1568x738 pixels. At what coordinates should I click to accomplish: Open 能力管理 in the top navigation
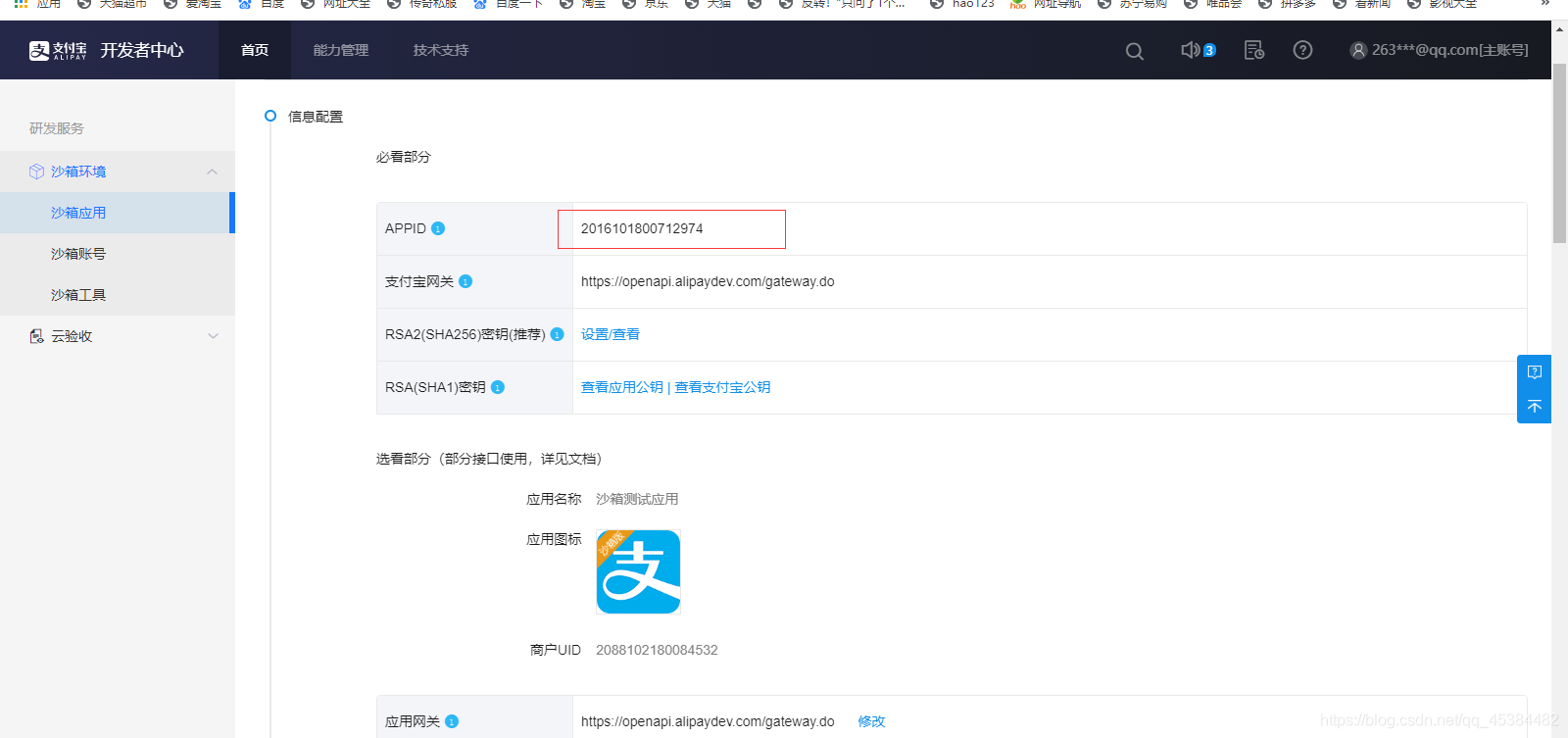[341, 50]
